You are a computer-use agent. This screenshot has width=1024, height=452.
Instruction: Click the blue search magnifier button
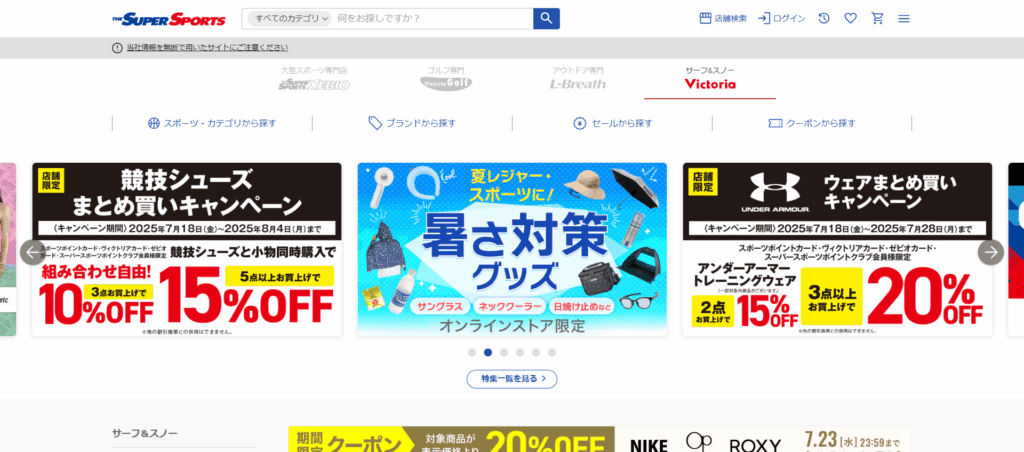point(546,18)
